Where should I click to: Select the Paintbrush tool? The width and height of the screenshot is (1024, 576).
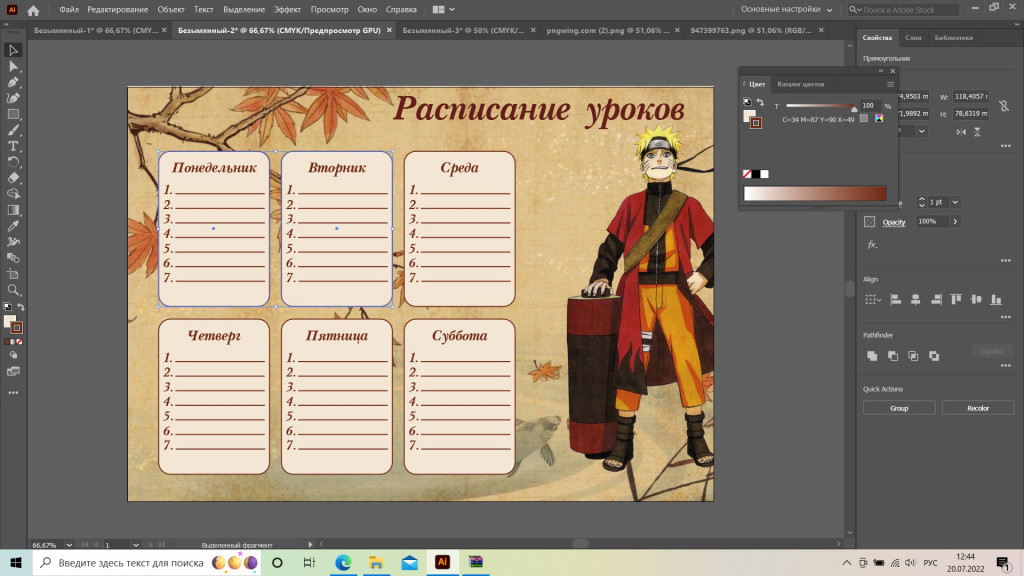pos(13,130)
